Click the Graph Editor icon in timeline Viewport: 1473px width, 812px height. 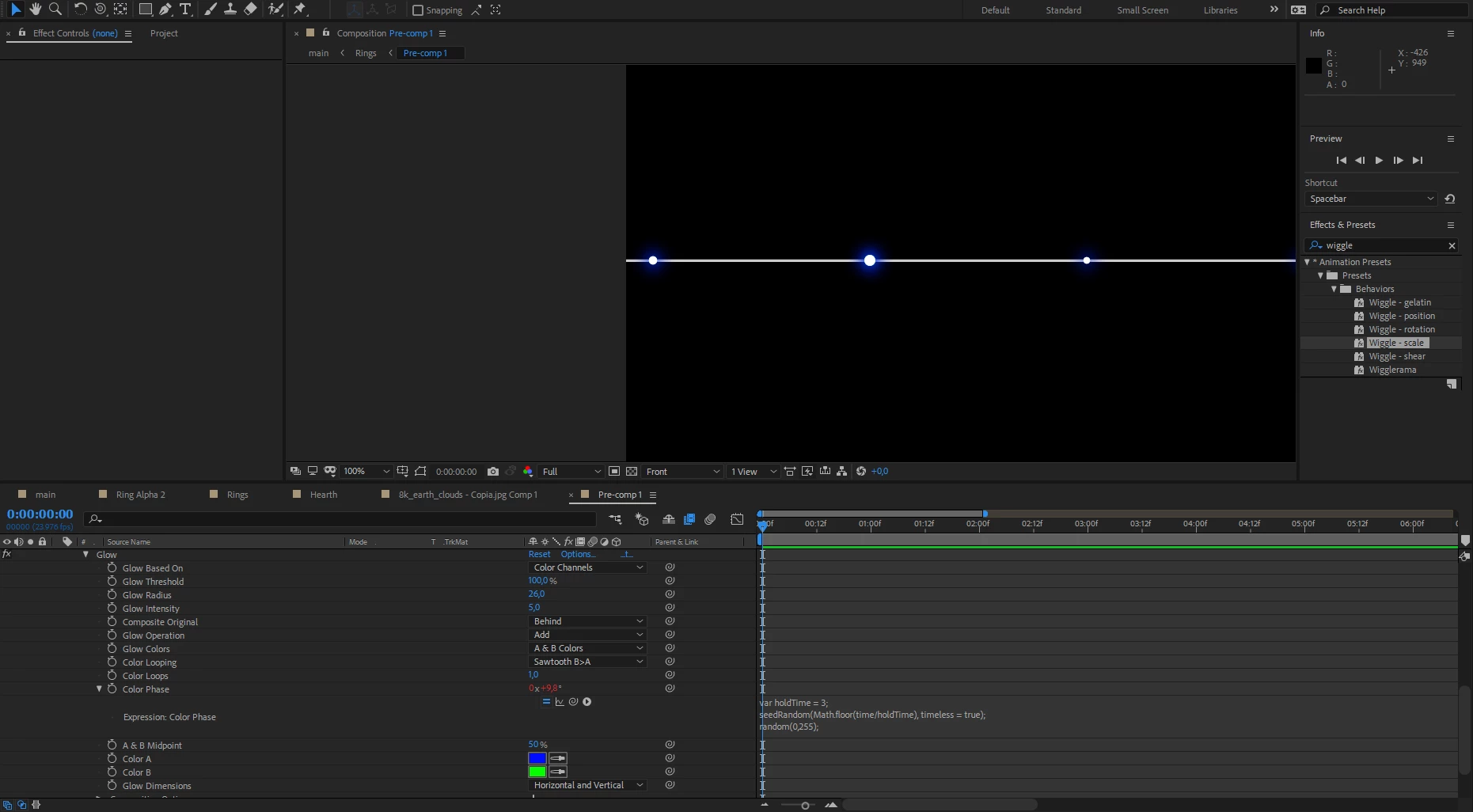(737, 519)
